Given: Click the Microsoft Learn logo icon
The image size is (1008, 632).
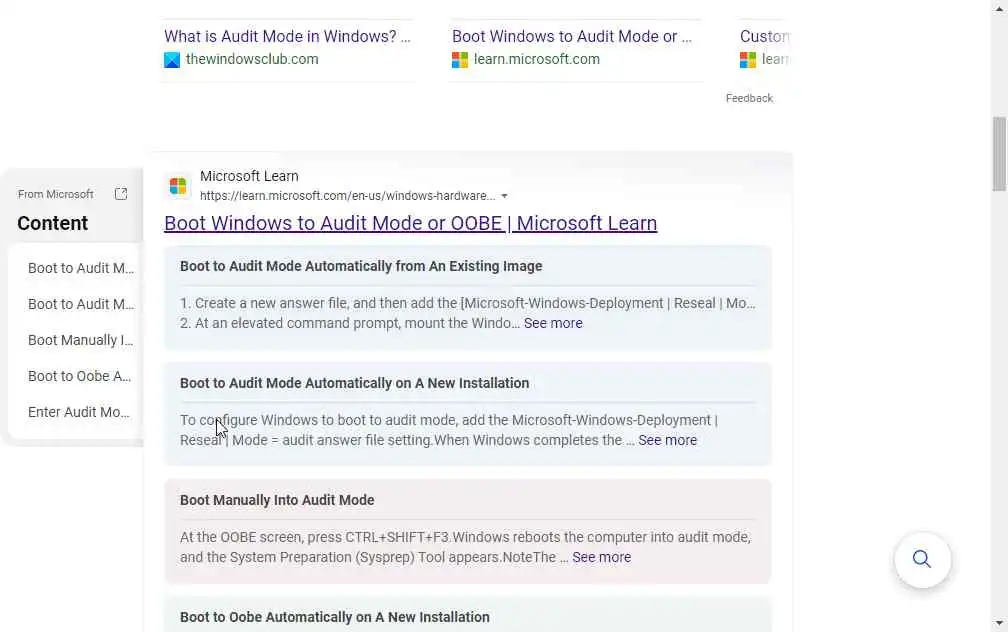Looking at the screenshot, I should [x=178, y=186].
